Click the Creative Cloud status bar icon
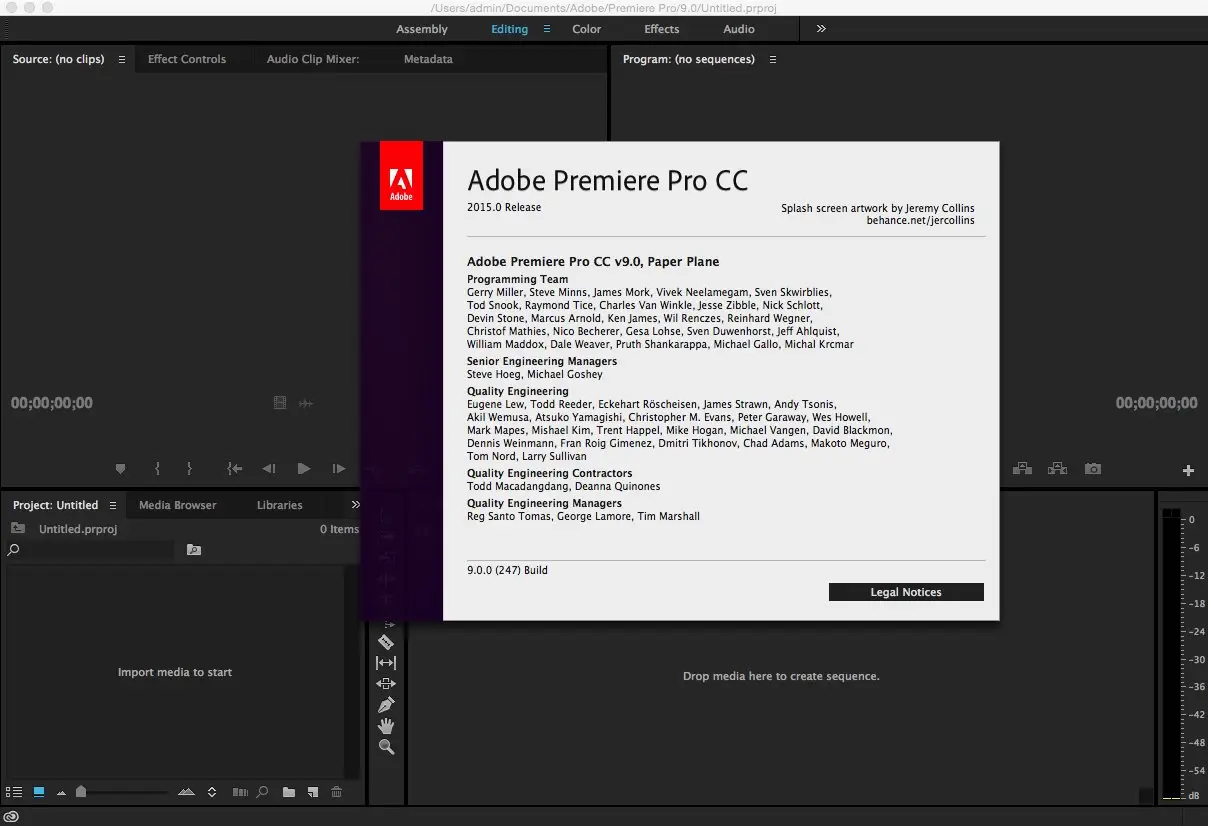 pyautogui.click(x=12, y=817)
